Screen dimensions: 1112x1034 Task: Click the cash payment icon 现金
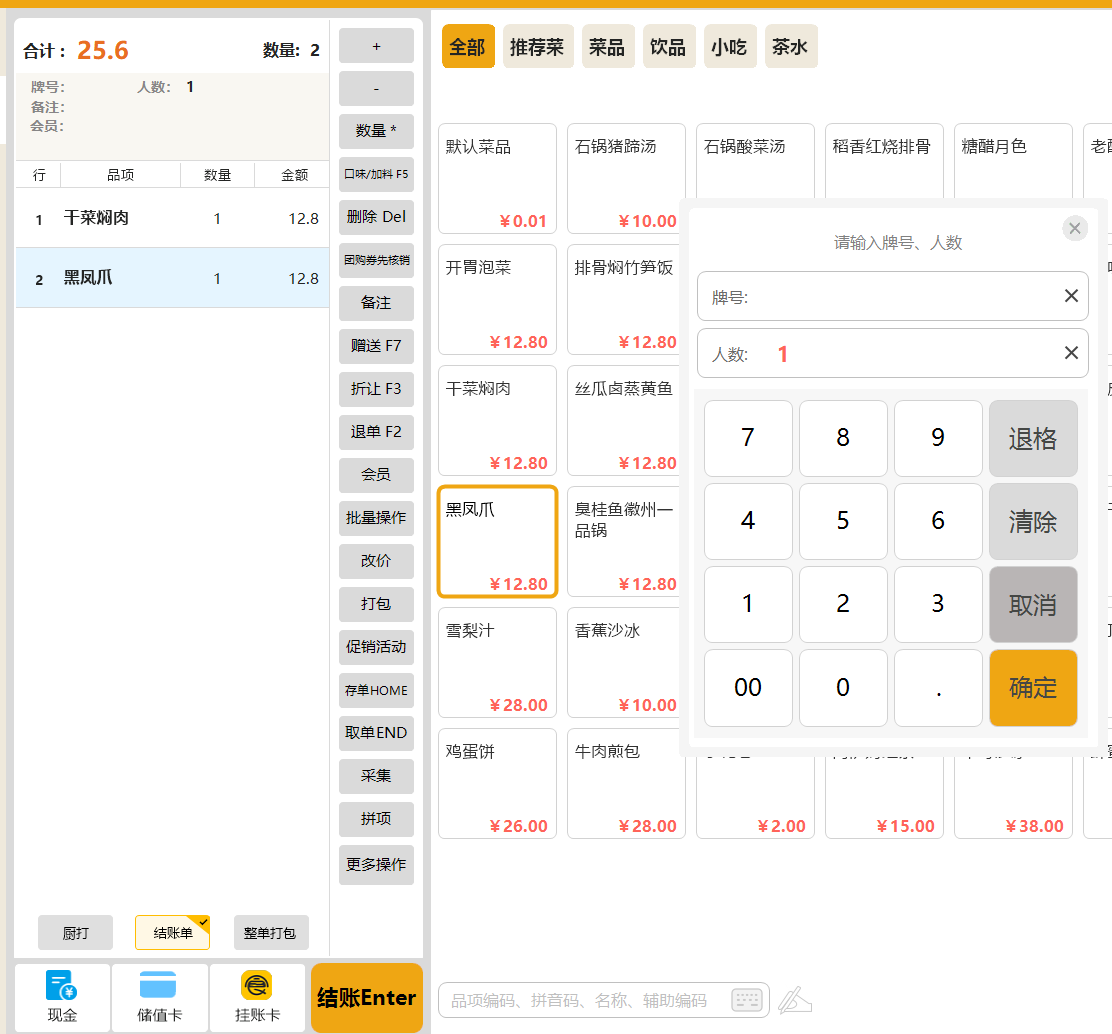(62, 996)
